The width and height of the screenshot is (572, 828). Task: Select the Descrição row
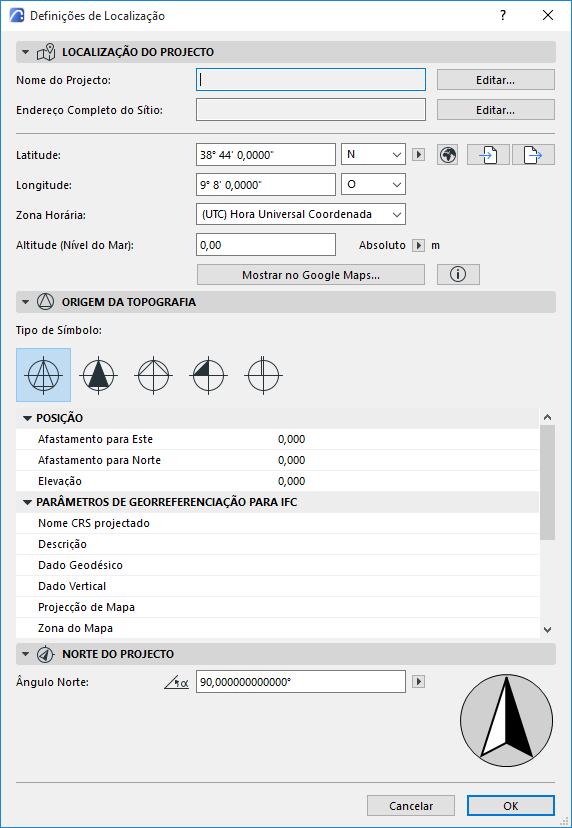pyautogui.click(x=277, y=544)
